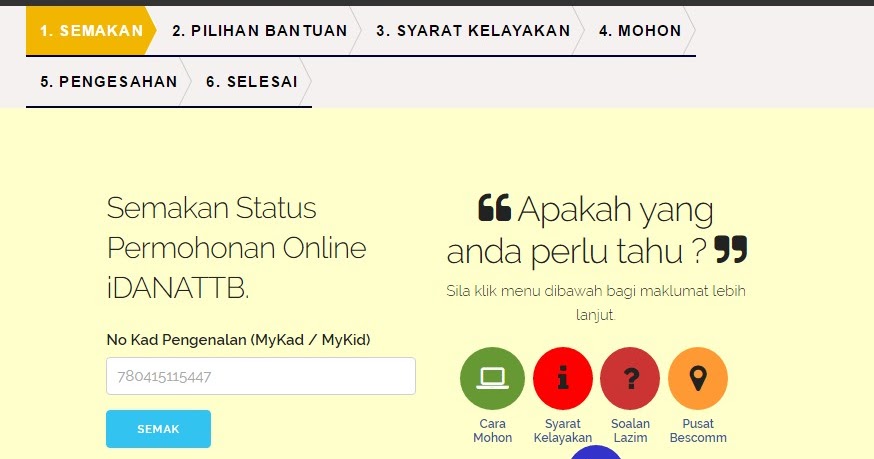Select the 1. SEMAKAN step tab
Screen dimensions: 874x459
[91, 31]
